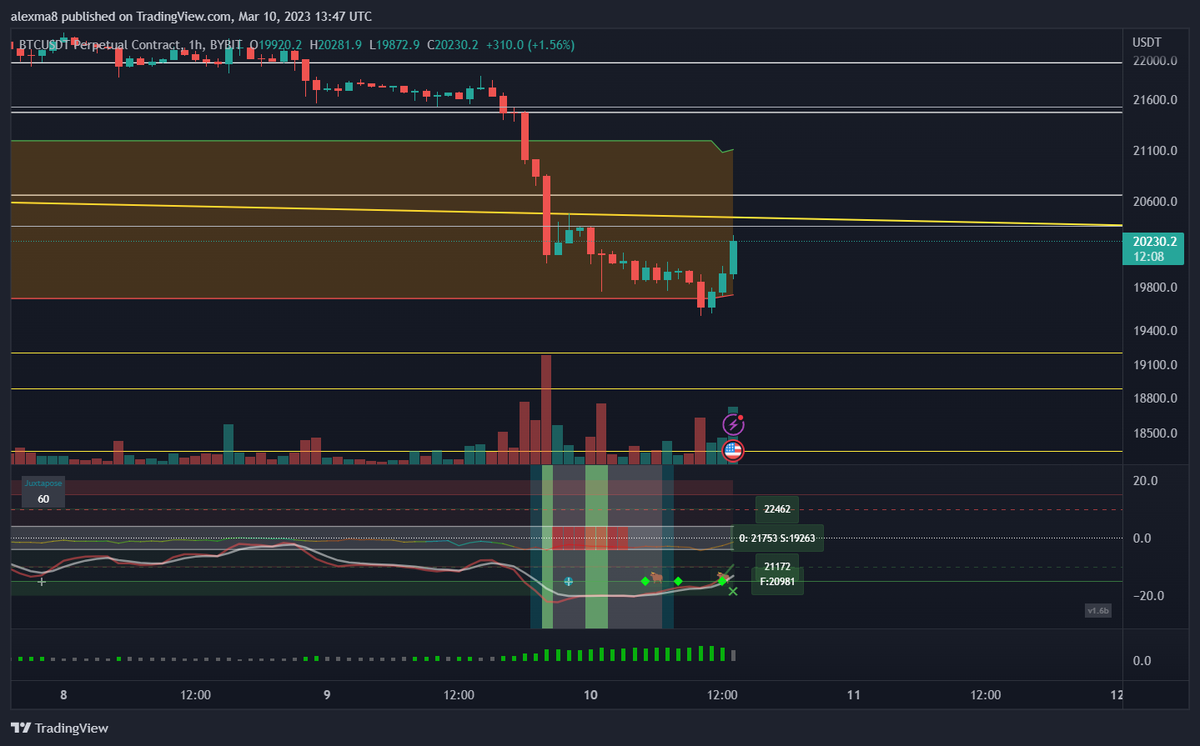Click date 8 on the time axis

coord(64,696)
